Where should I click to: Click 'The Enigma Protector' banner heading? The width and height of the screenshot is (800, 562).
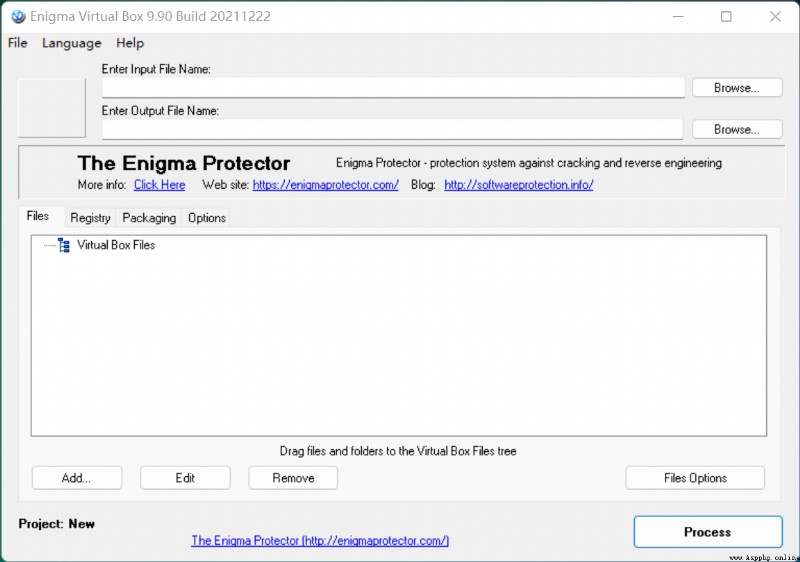pyautogui.click(x=184, y=163)
